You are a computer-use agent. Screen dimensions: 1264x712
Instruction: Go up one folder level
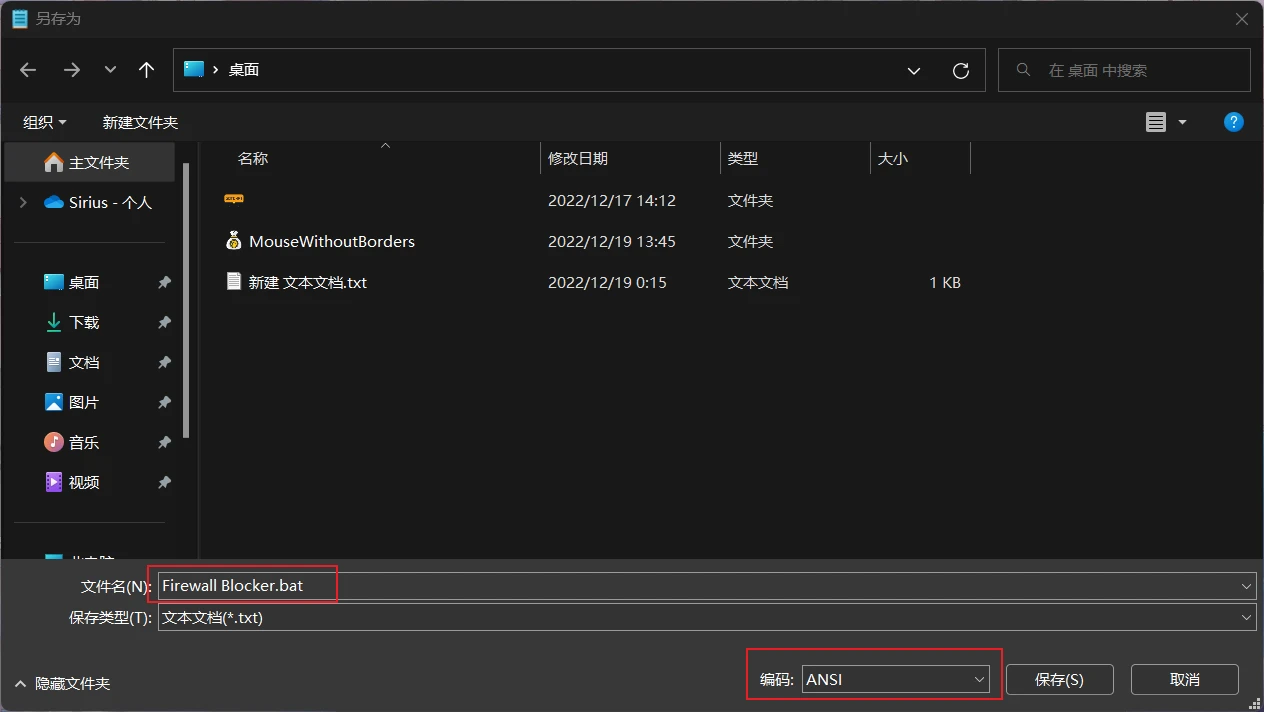pyautogui.click(x=147, y=70)
